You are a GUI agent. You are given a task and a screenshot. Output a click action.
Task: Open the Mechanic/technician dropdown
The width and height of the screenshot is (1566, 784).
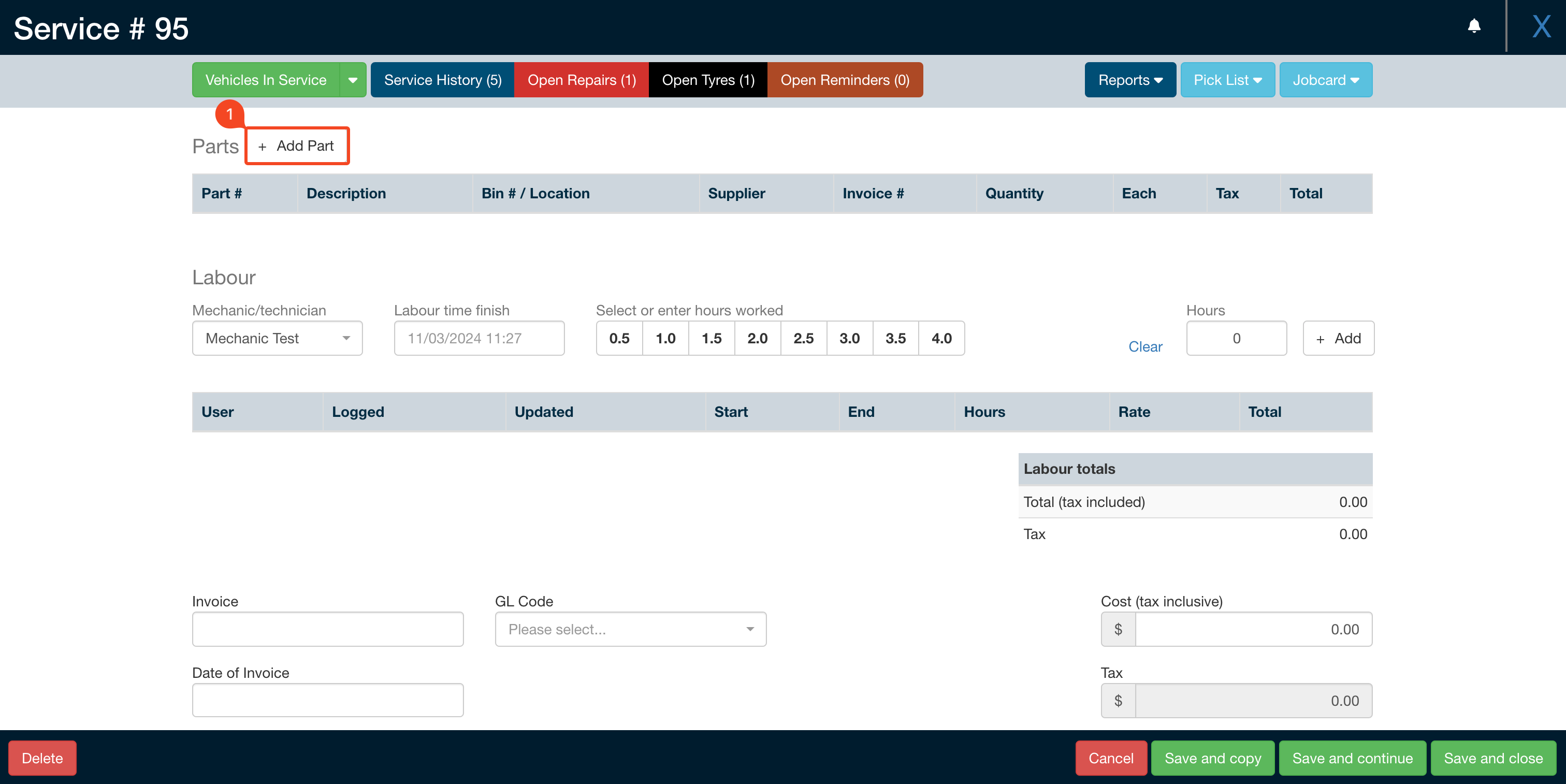pos(277,338)
